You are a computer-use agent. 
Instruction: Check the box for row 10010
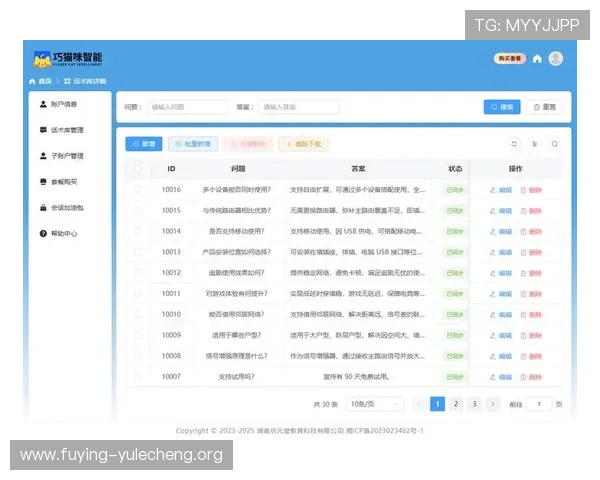click(x=138, y=314)
